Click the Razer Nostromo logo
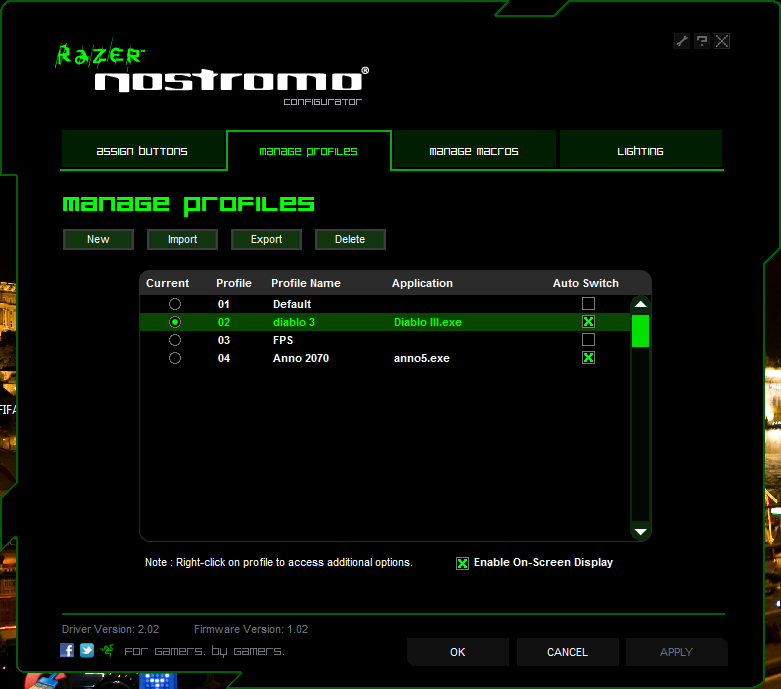 212,72
